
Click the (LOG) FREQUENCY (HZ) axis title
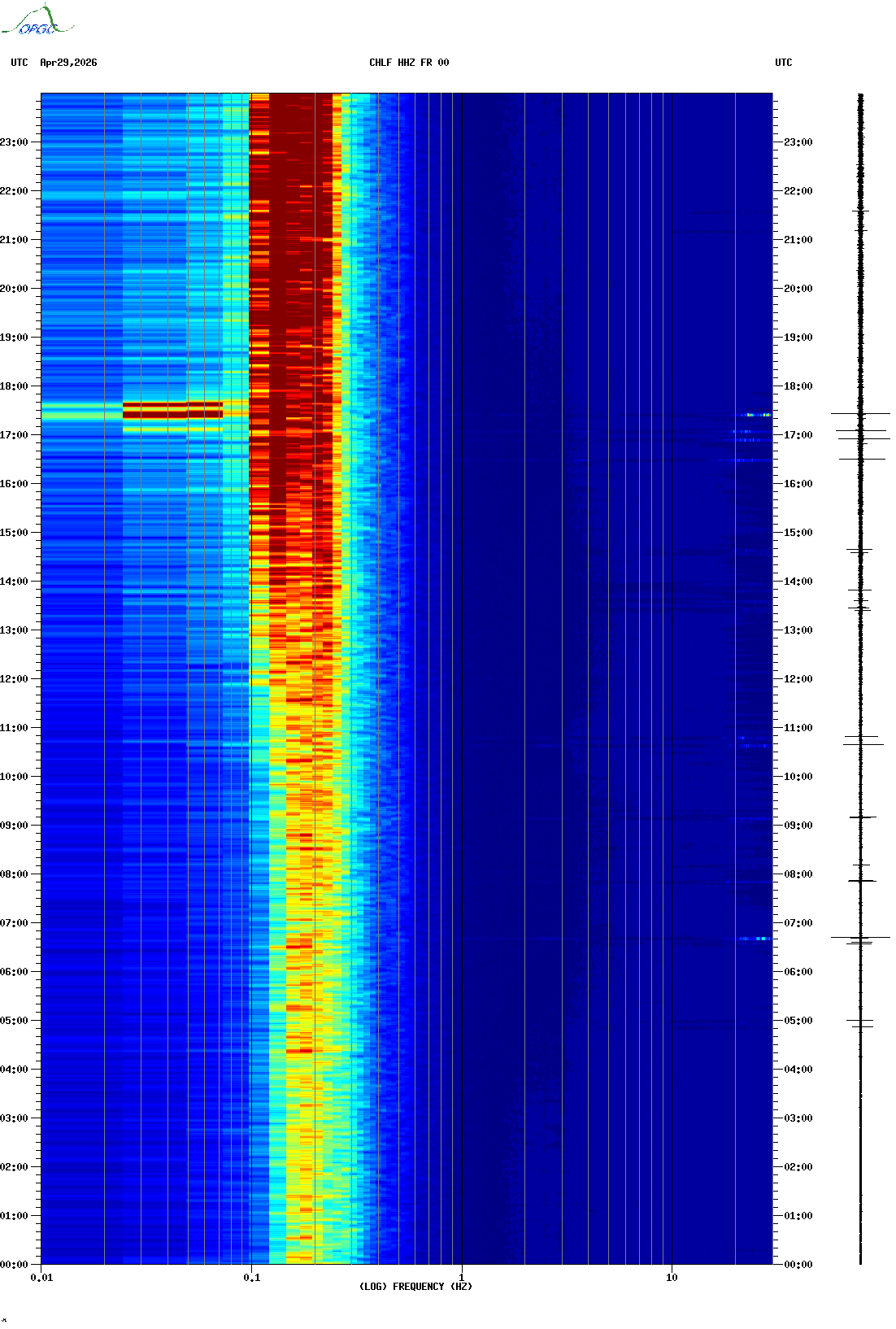click(x=415, y=1287)
